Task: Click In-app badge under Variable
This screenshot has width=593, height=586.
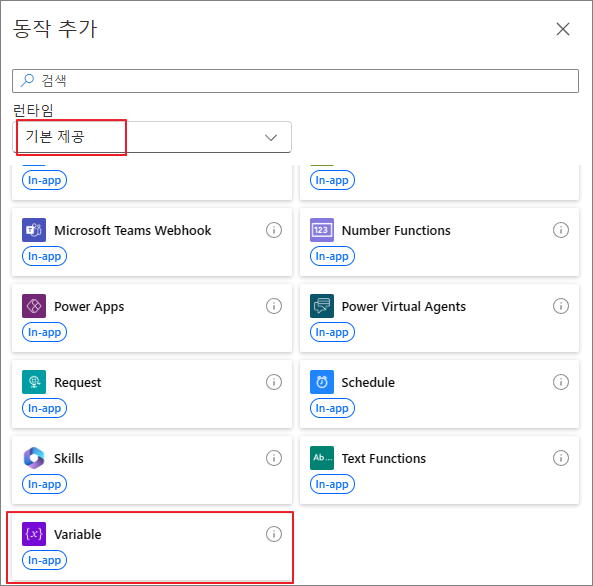Action: pyautogui.click(x=45, y=560)
